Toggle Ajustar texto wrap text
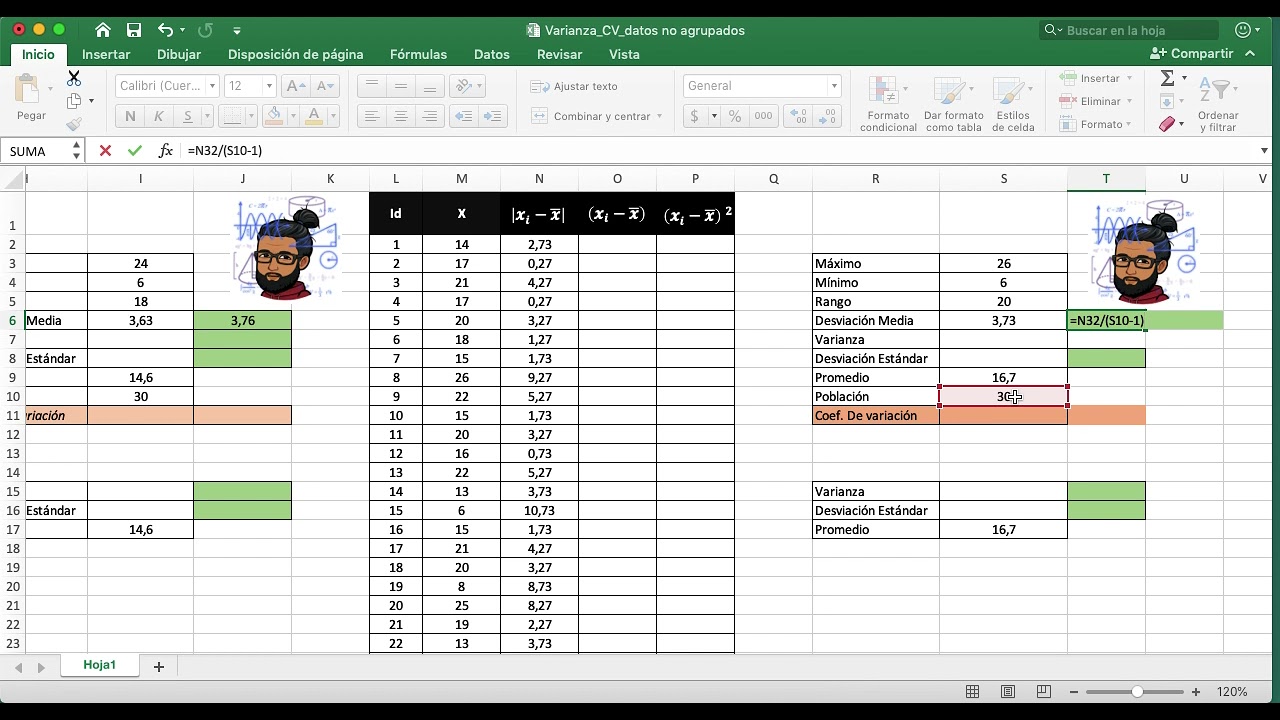Screen dimensions: 1280x720 574,86
